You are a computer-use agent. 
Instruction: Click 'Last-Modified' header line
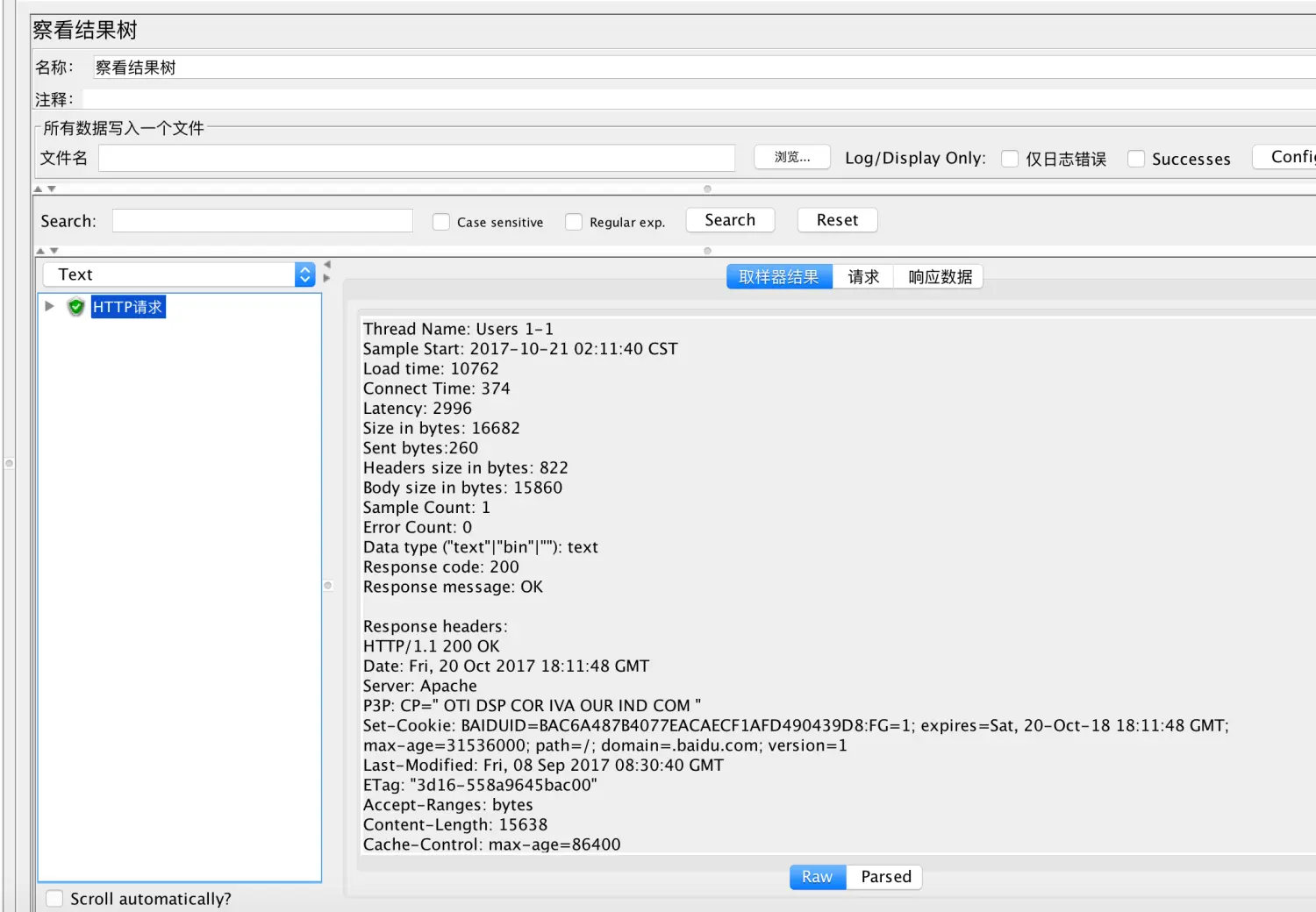pos(543,766)
